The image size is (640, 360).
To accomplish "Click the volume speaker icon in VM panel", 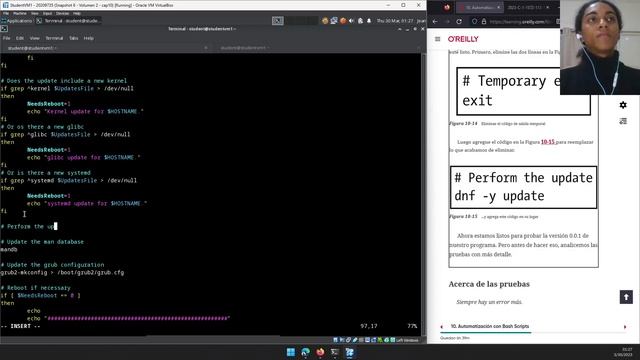I will click(351, 21).
